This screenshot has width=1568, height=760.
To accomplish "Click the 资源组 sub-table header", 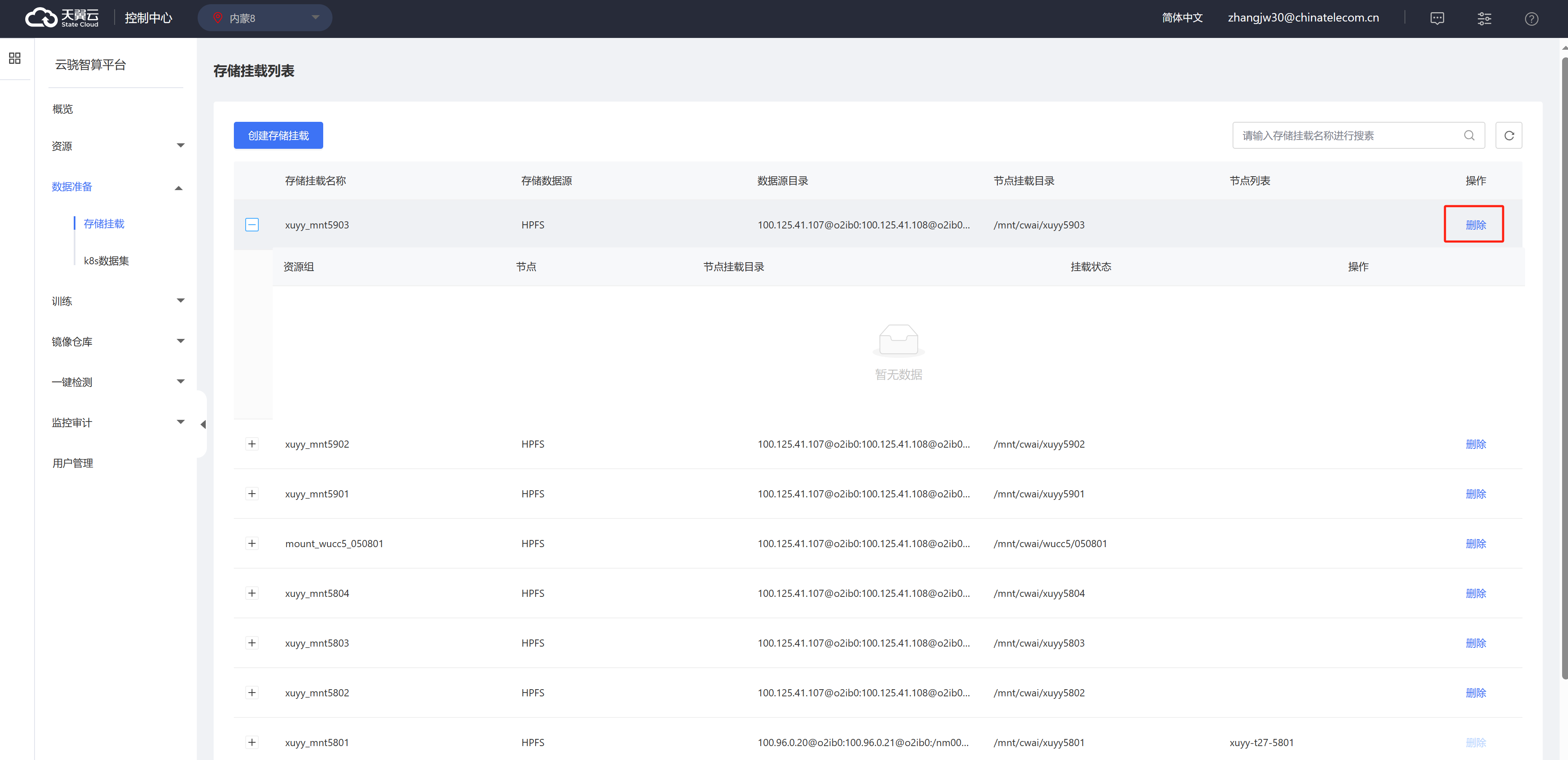I will click(x=298, y=266).
